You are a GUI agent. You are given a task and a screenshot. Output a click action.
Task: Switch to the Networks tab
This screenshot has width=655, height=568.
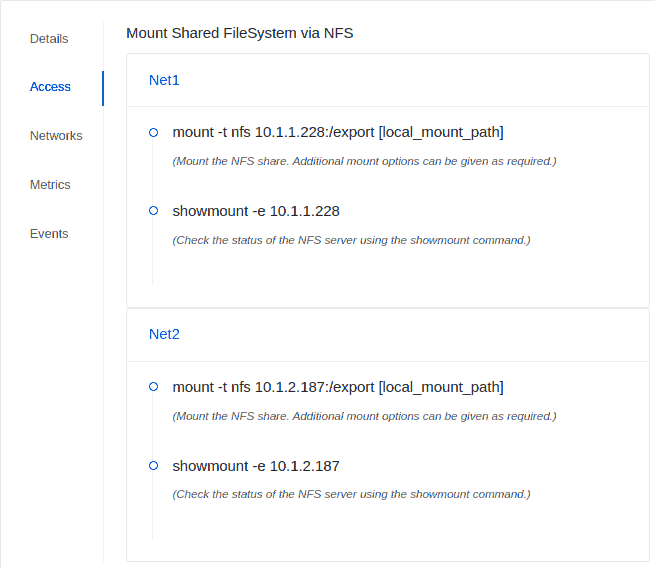56,136
